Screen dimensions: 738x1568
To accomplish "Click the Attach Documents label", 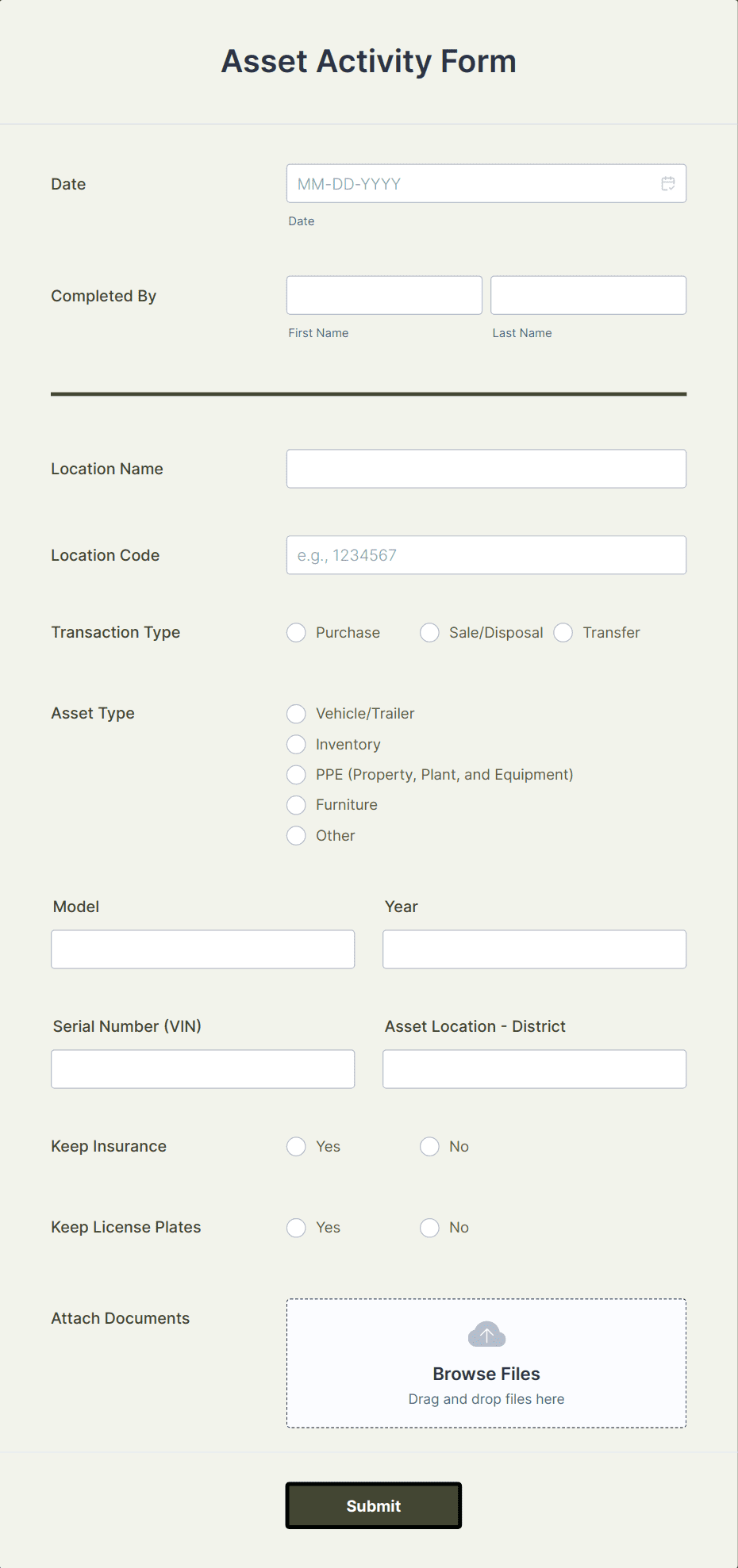I will [x=121, y=1318].
